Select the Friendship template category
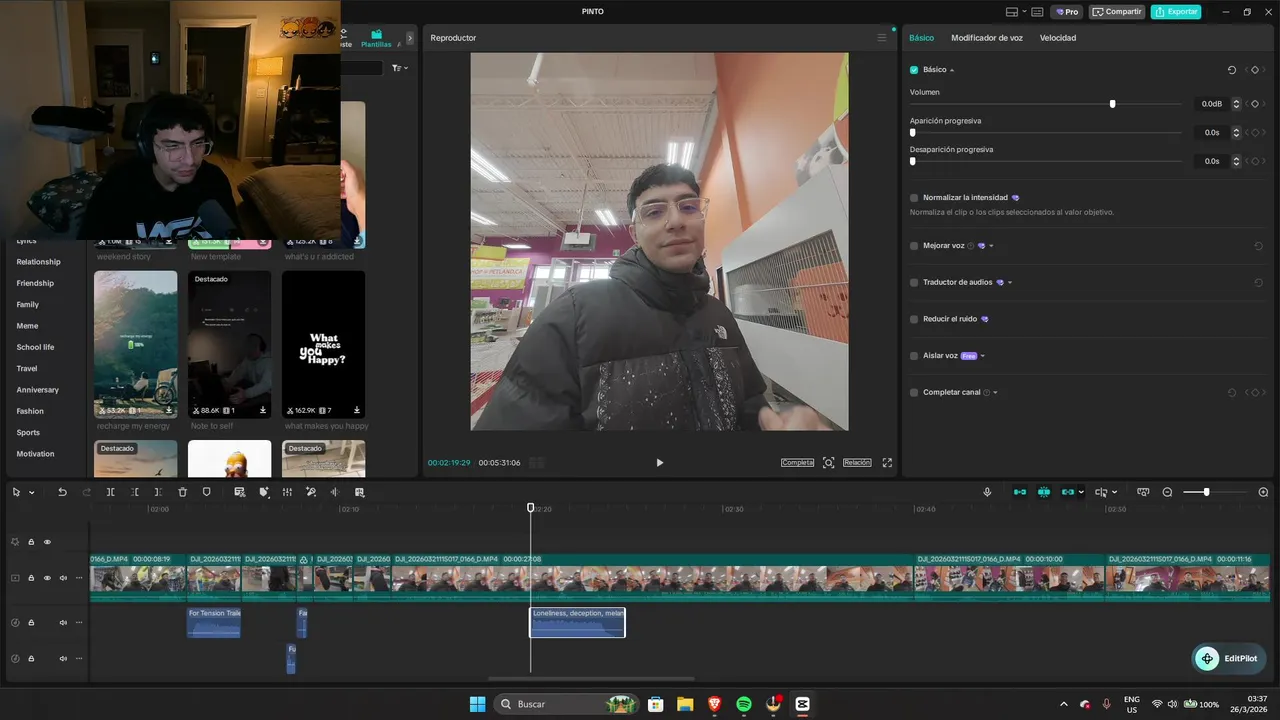Screen dimensions: 1280x720 pyautogui.click(x=35, y=283)
